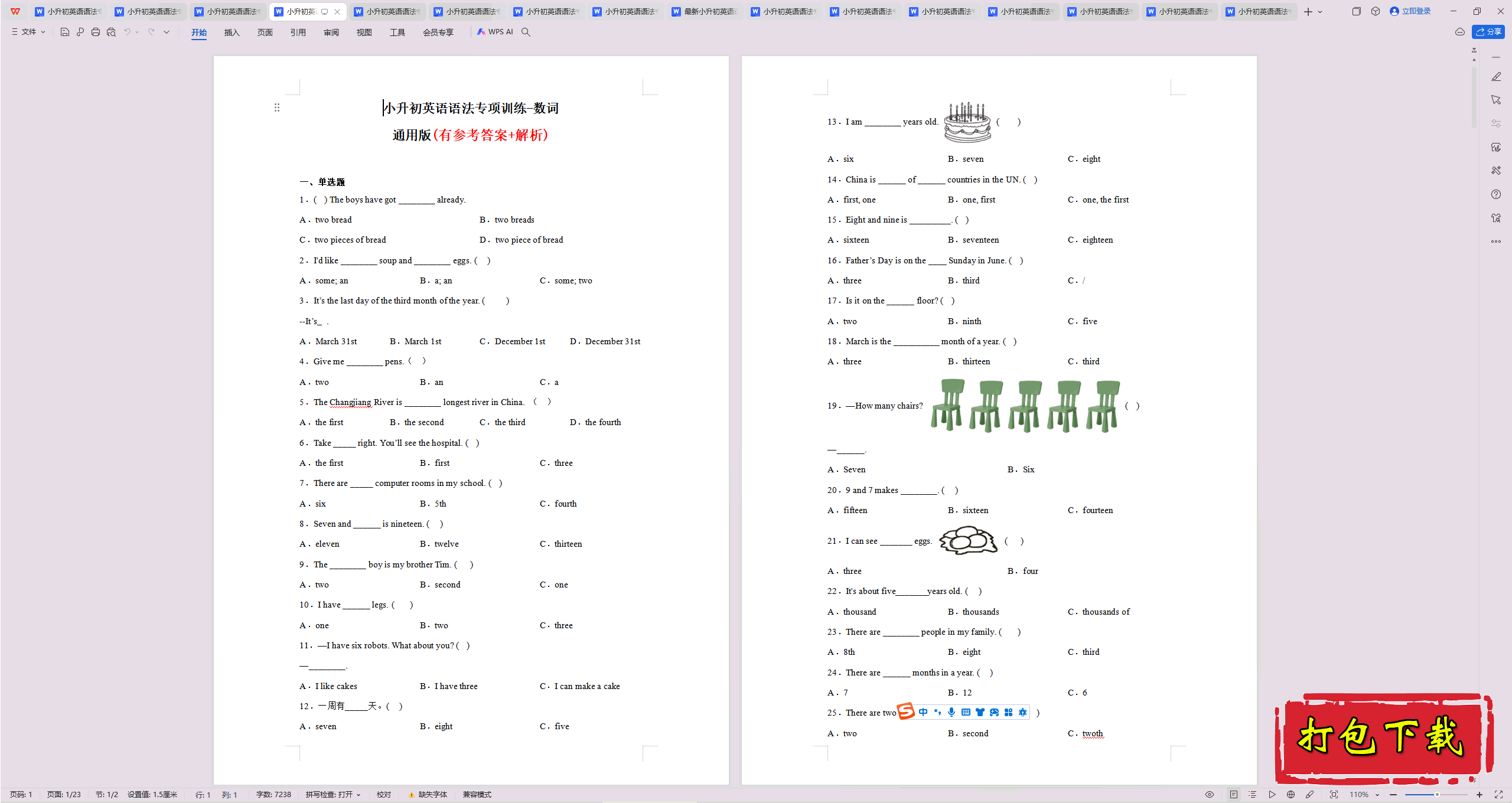Image resolution: width=1512 pixels, height=803 pixels.
Task: Click the Search magnifier beside WPS AI
Action: (526, 32)
